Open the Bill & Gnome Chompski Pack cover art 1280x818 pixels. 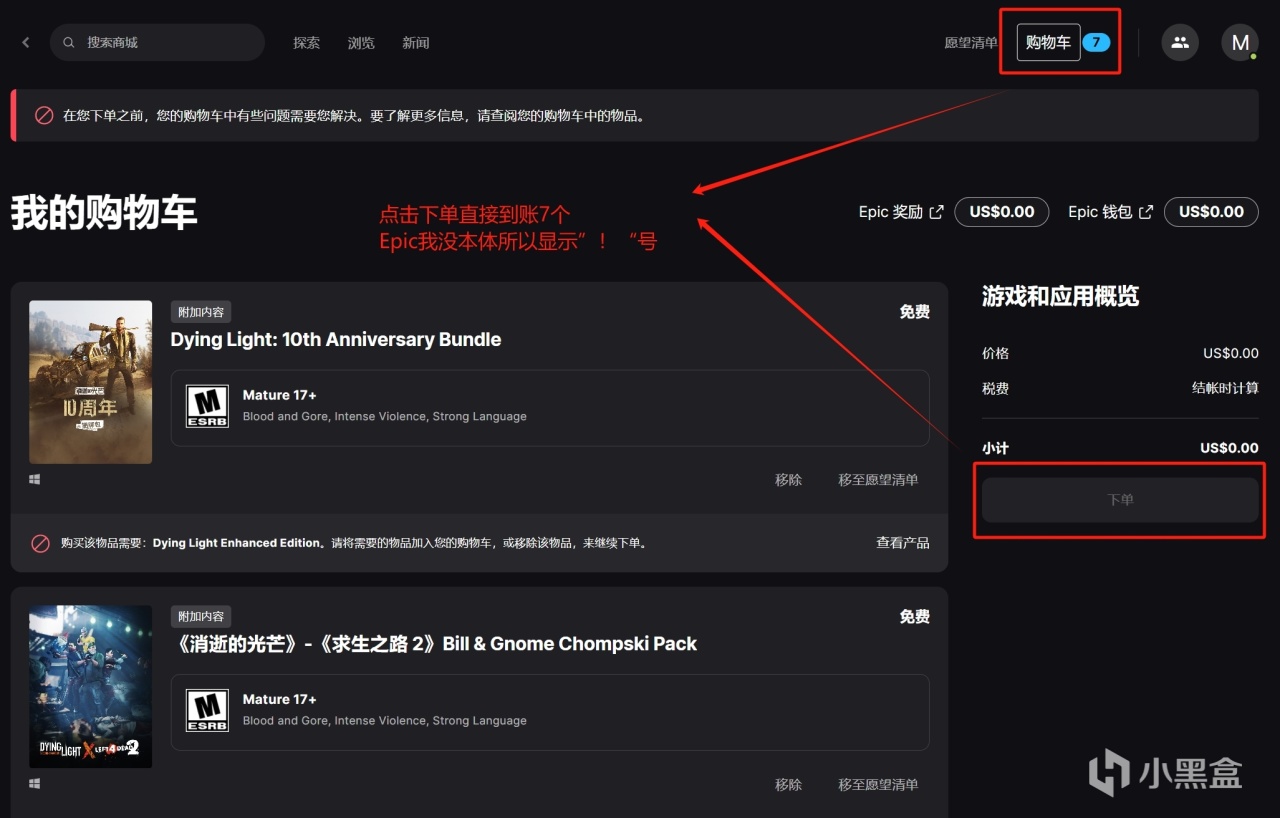pos(91,686)
